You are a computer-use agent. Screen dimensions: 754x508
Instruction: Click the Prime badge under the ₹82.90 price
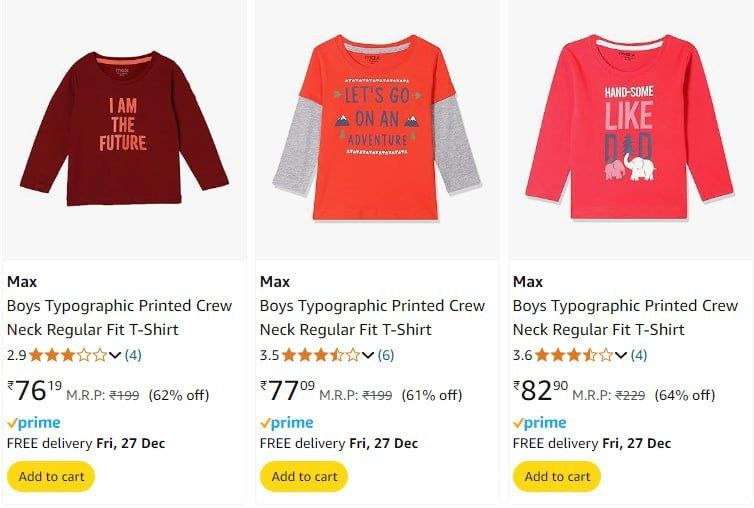[x=540, y=423]
